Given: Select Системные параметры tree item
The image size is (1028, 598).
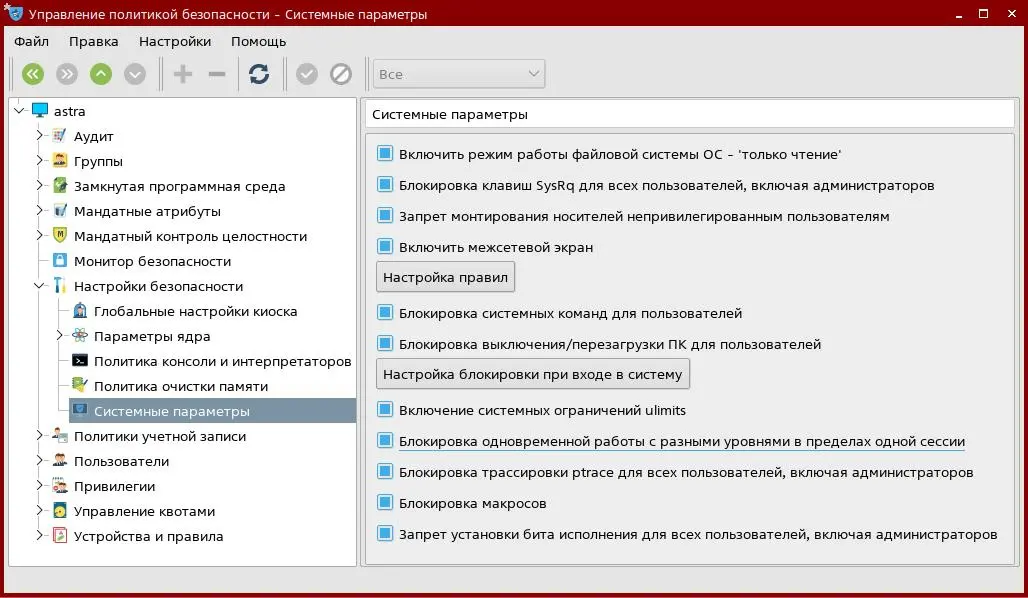Looking at the screenshot, I should coord(212,411).
